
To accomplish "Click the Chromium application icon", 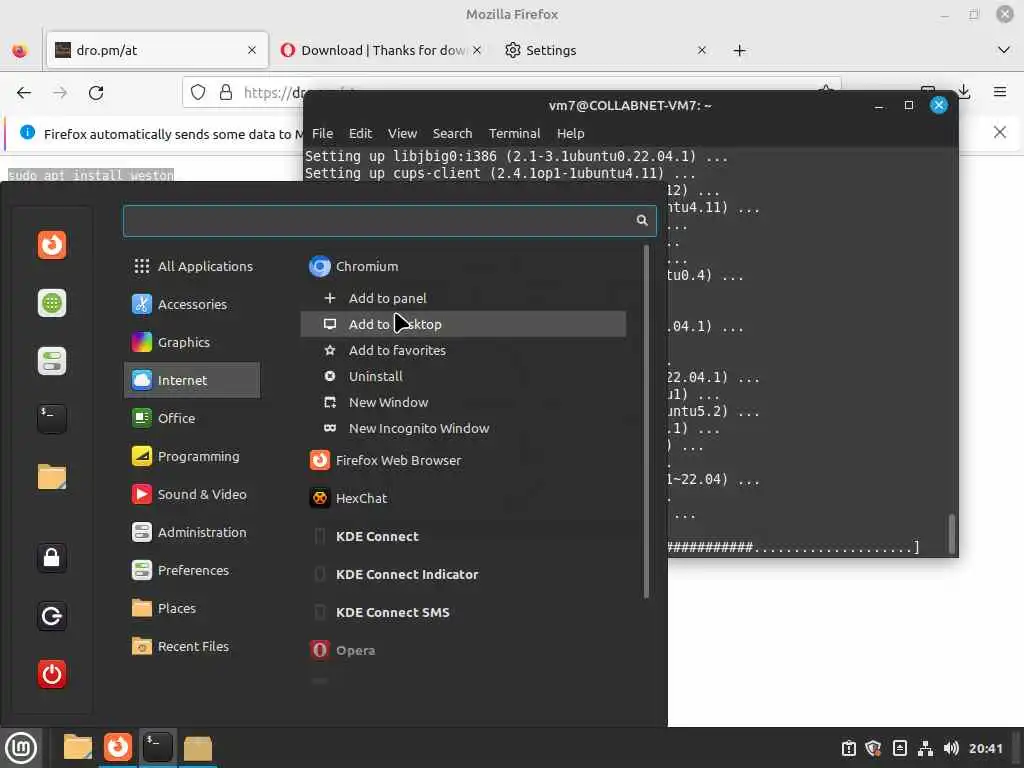I will (x=319, y=266).
